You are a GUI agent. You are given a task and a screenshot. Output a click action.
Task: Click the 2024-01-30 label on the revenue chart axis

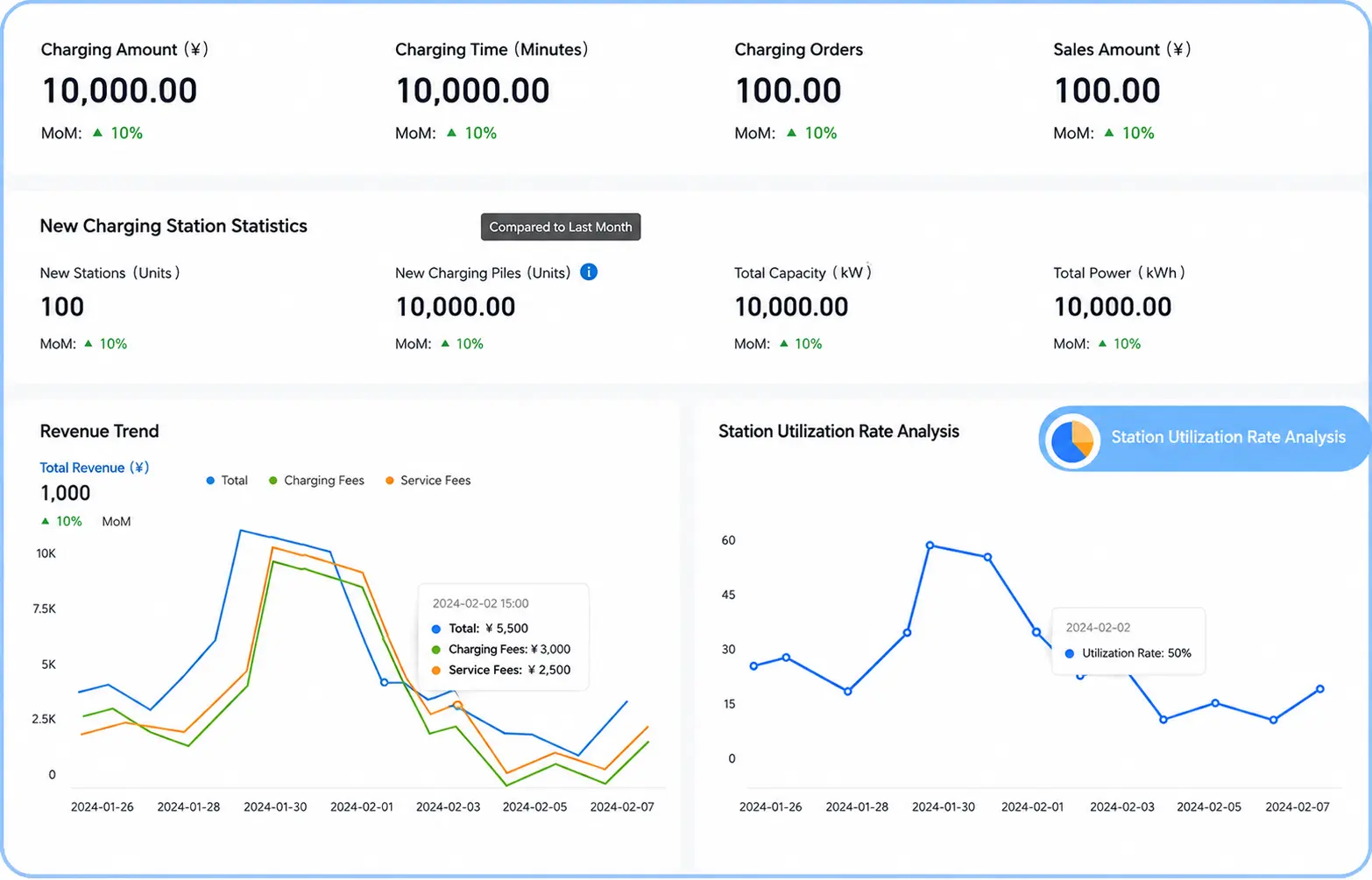point(275,806)
